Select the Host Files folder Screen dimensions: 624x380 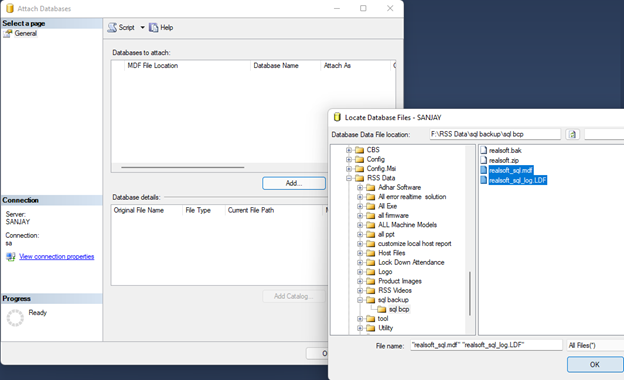392,253
